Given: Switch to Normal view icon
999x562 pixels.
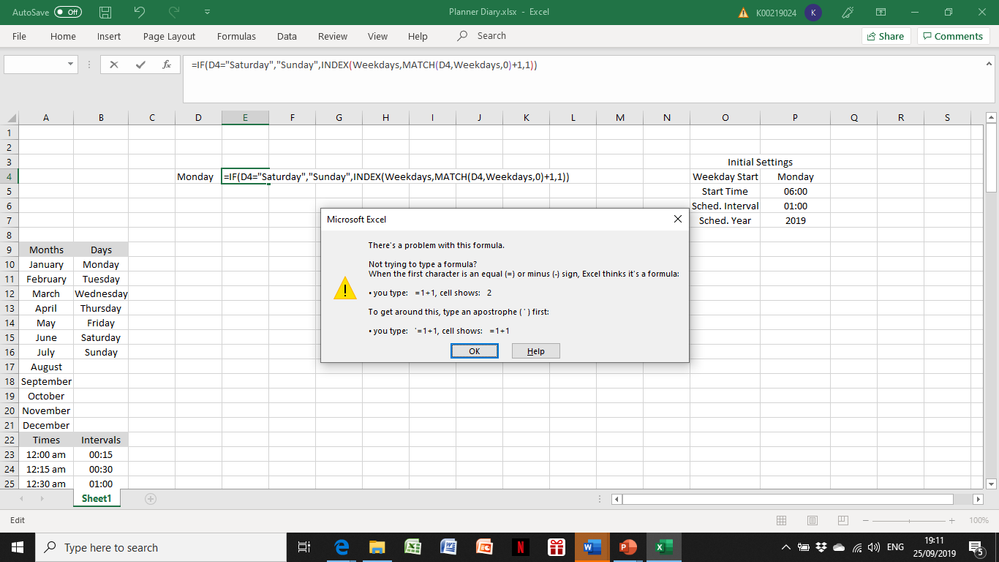Looking at the screenshot, I should [x=781, y=521].
